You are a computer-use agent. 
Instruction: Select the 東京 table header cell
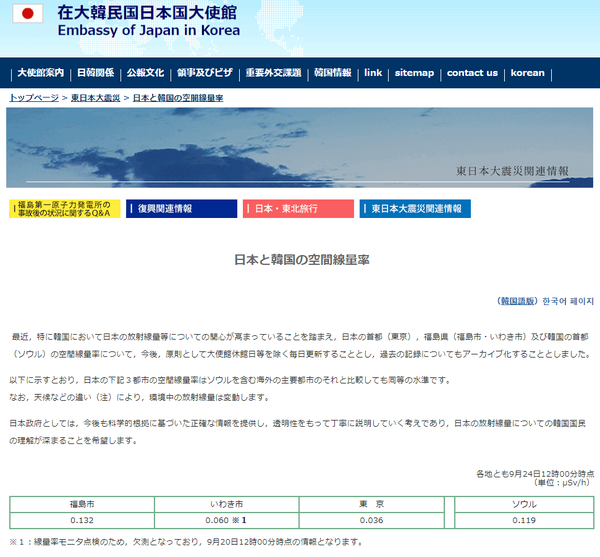[x=372, y=504]
